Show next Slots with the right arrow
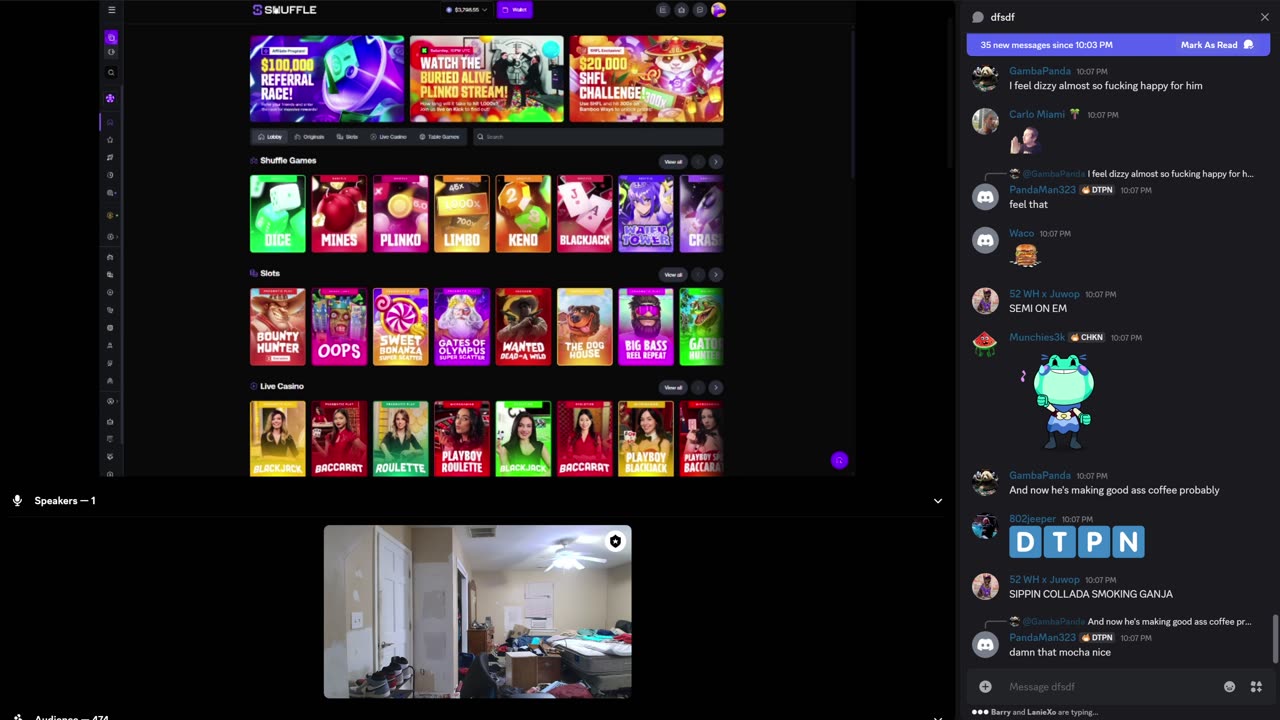This screenshot has width=1280, height=720. coord(716,274)
